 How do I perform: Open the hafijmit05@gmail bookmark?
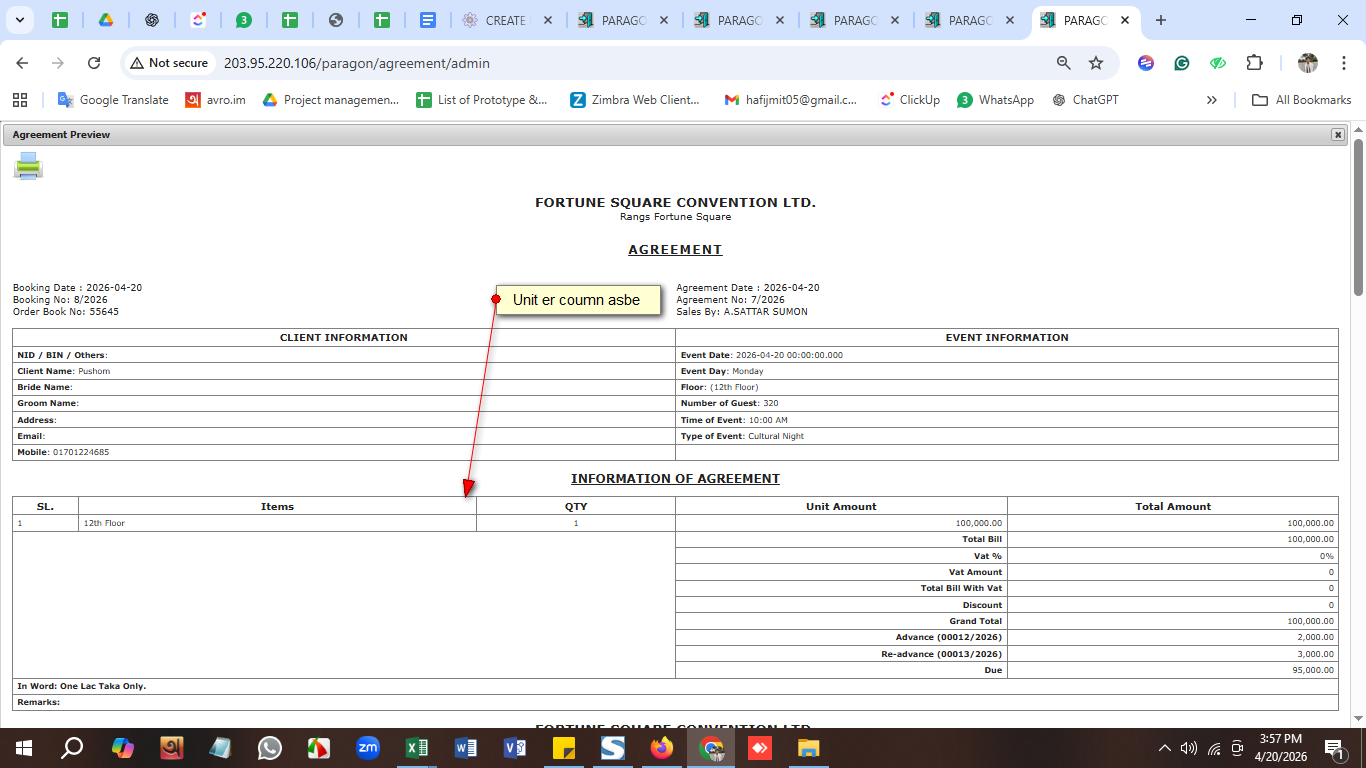(790, 100)
